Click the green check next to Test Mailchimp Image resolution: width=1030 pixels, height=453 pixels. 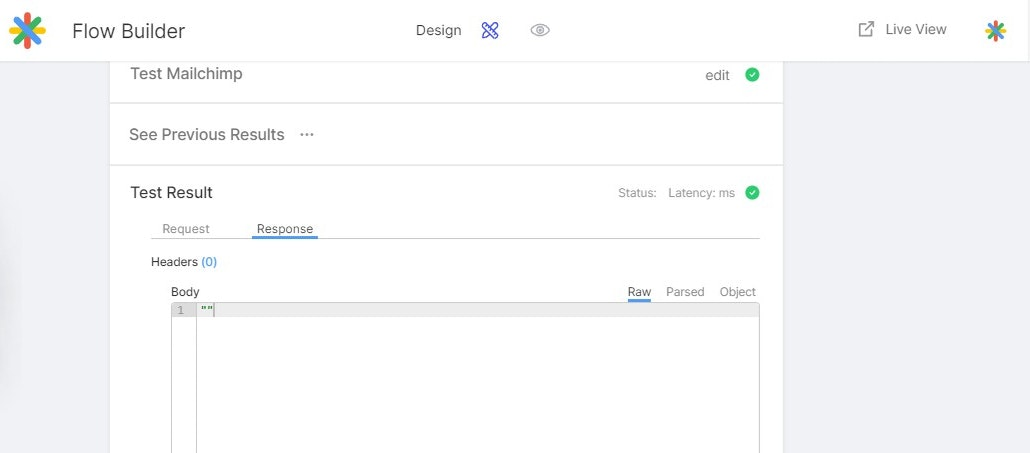tap(752, 75)
